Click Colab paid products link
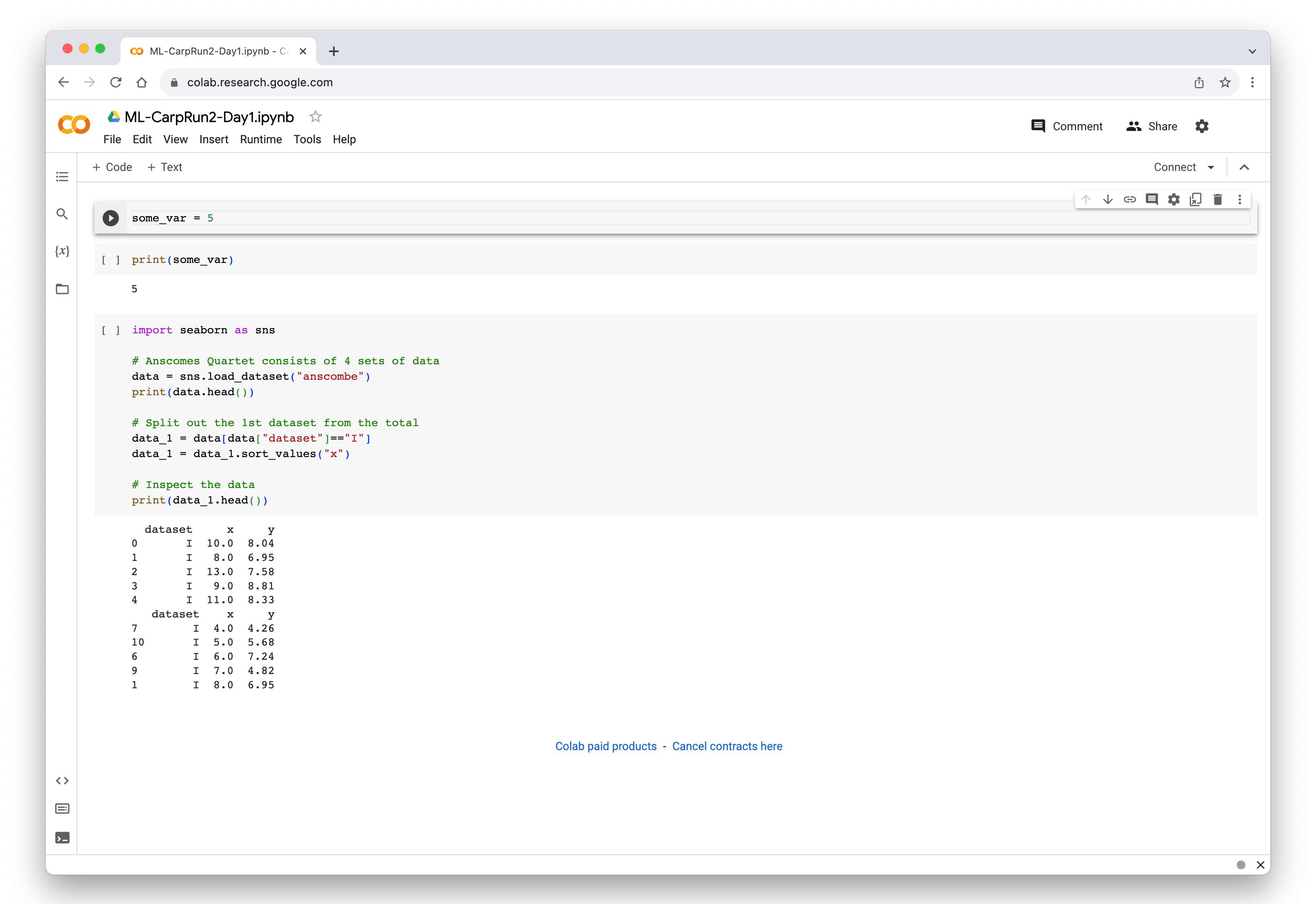The width and height of the screenshot is (1316, 904). point(605,746)
